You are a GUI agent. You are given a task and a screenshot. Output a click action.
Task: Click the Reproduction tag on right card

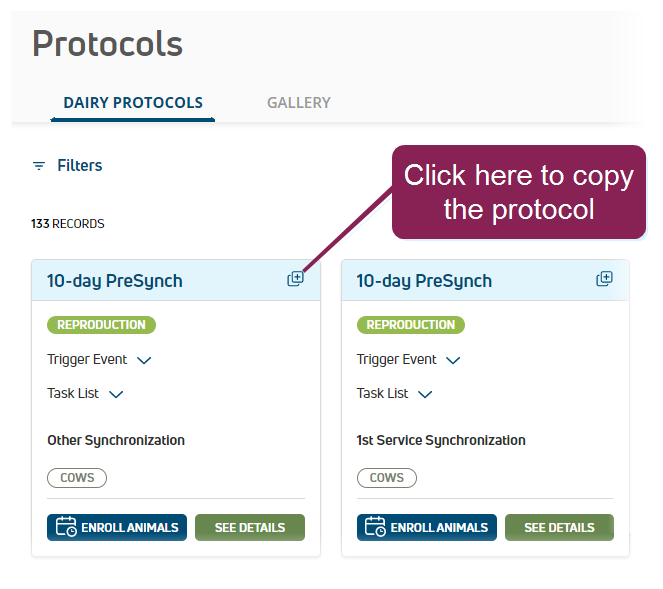pos(410,325)
